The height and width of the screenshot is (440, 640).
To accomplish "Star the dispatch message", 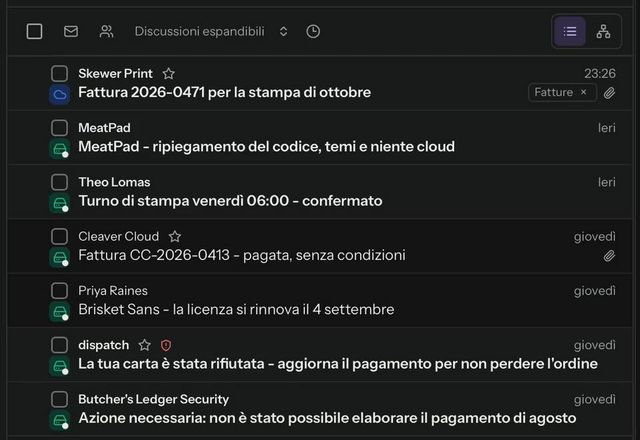I will click(144, 345).
